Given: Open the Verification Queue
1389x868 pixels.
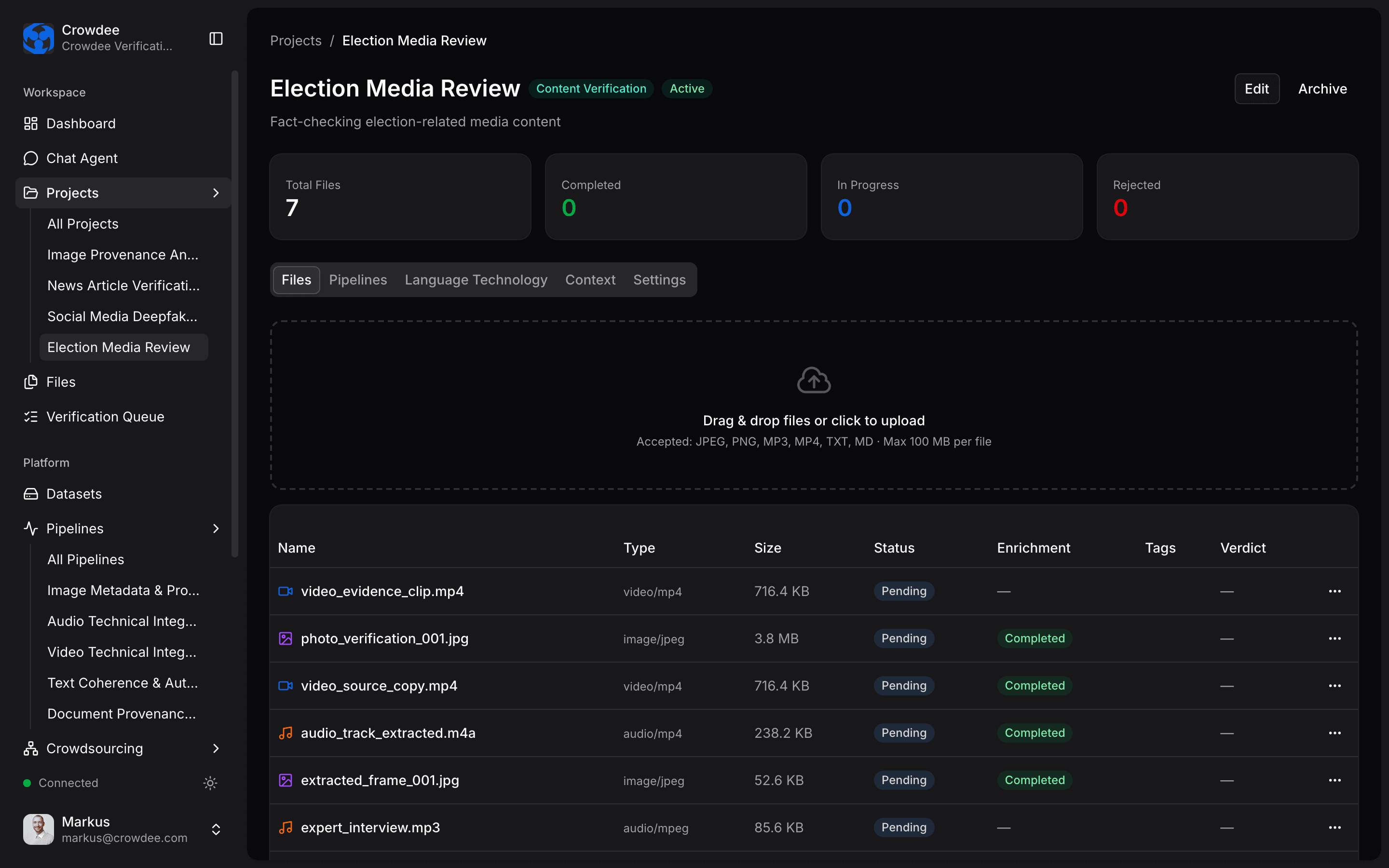Looking at the screenshot, I should tap(123, 417).
